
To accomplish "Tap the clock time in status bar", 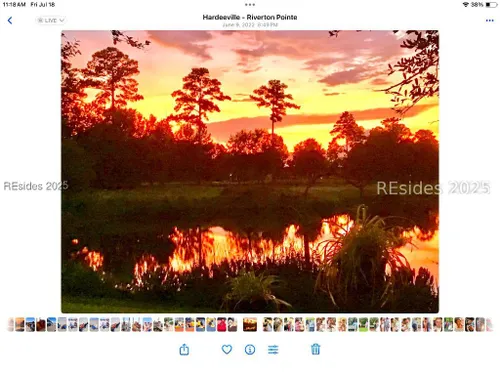I will tap(14, 5).
